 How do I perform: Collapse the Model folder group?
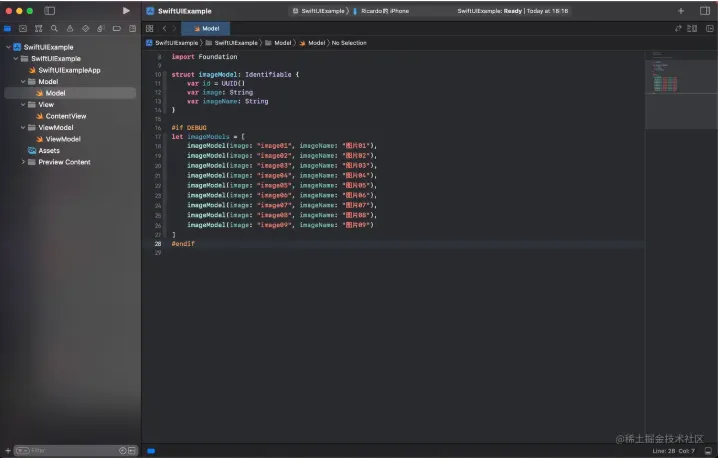pyautogui.click(x=23, y=82)
